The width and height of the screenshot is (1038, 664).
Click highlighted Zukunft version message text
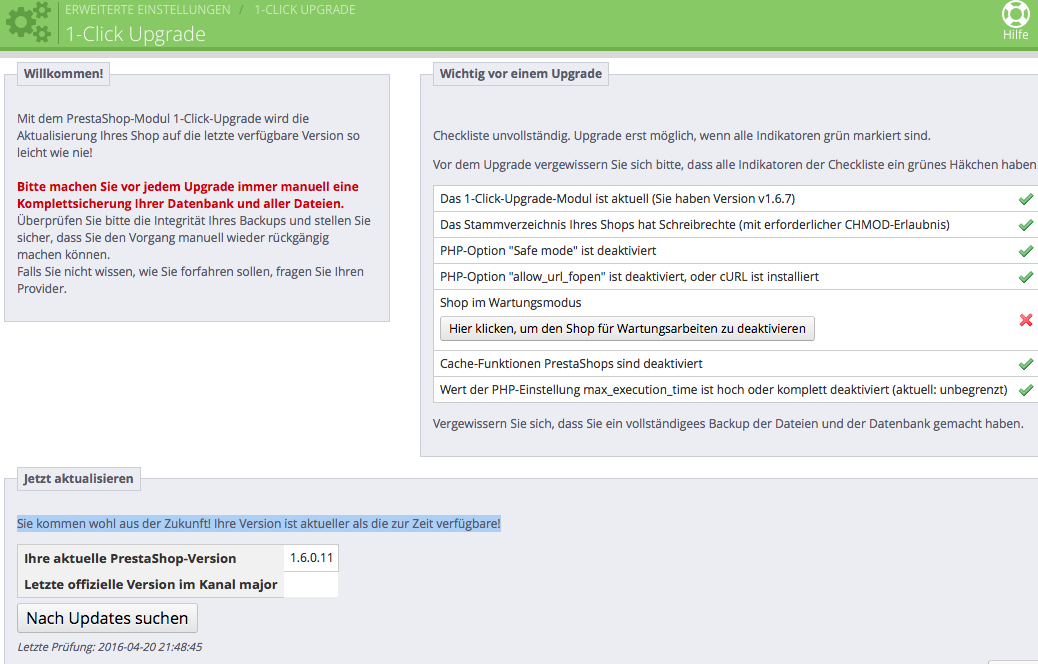click(x=259, y=524)
